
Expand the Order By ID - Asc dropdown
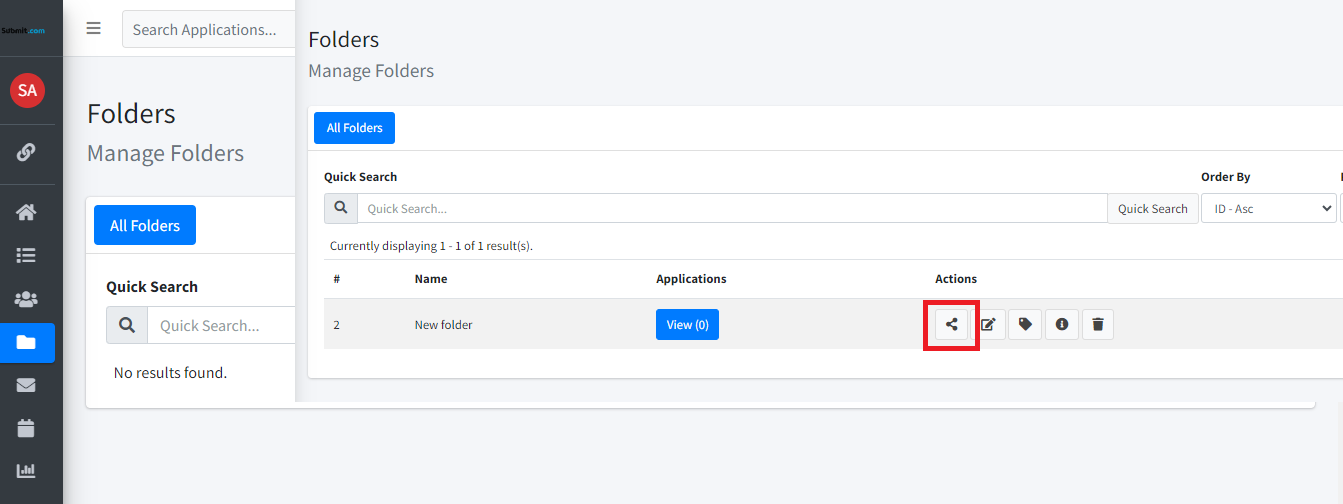pyautogui.click(x=1268, y=208)
